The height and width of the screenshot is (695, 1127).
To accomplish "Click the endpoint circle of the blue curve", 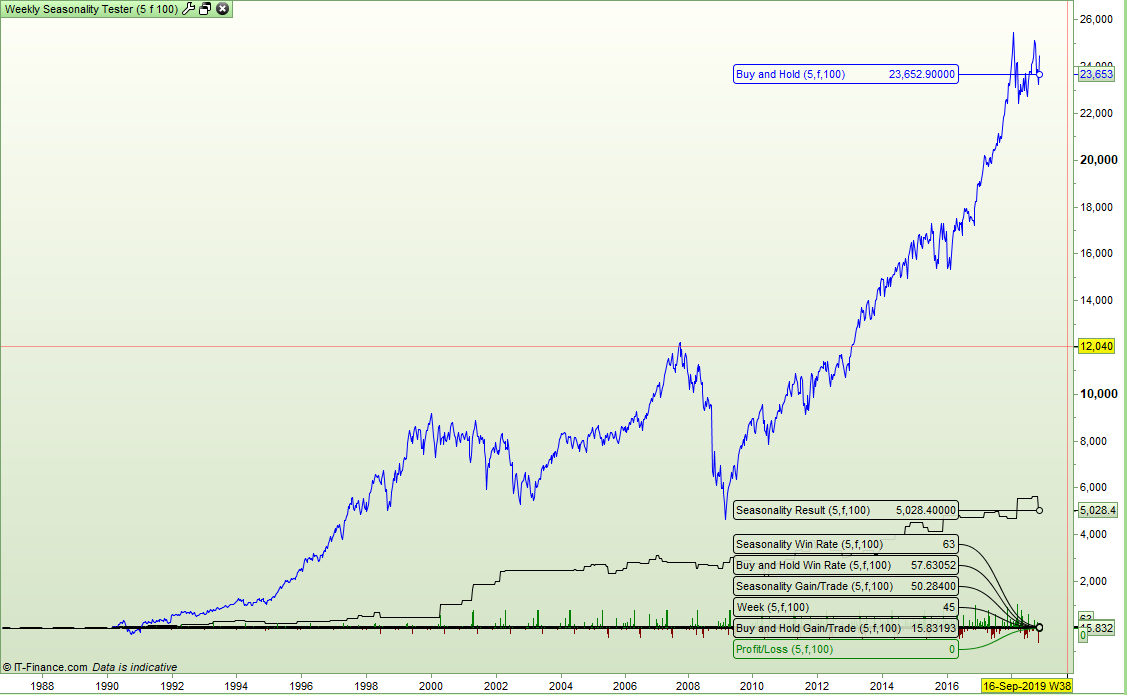I will pyautogui.click(x=1039, y=75).
